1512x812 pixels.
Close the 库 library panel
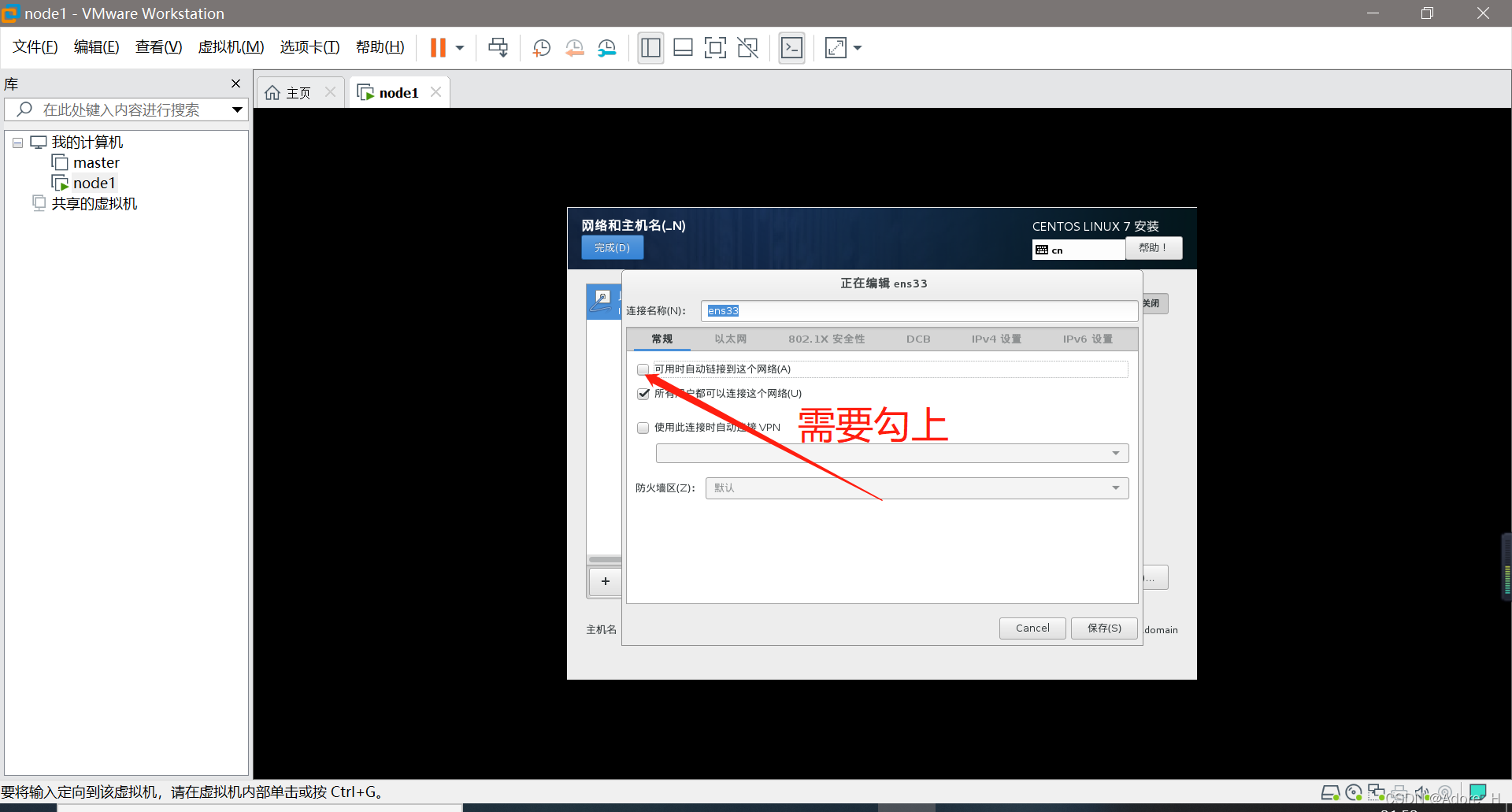tap(235, 83)
